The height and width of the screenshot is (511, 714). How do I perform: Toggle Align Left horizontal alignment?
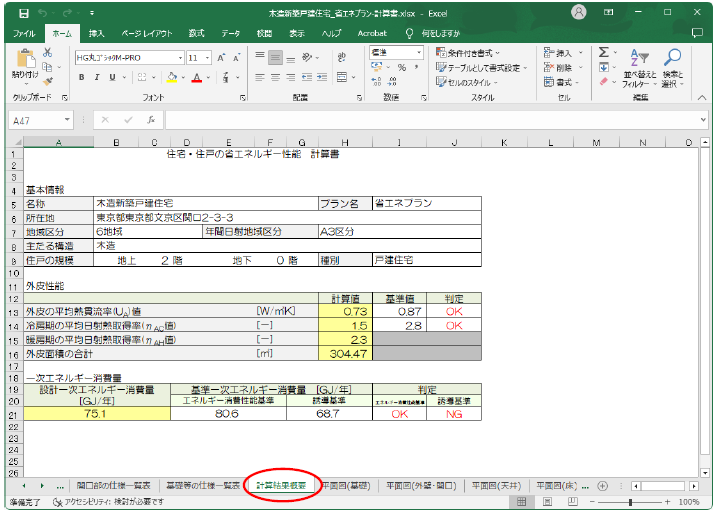[260, 77]
